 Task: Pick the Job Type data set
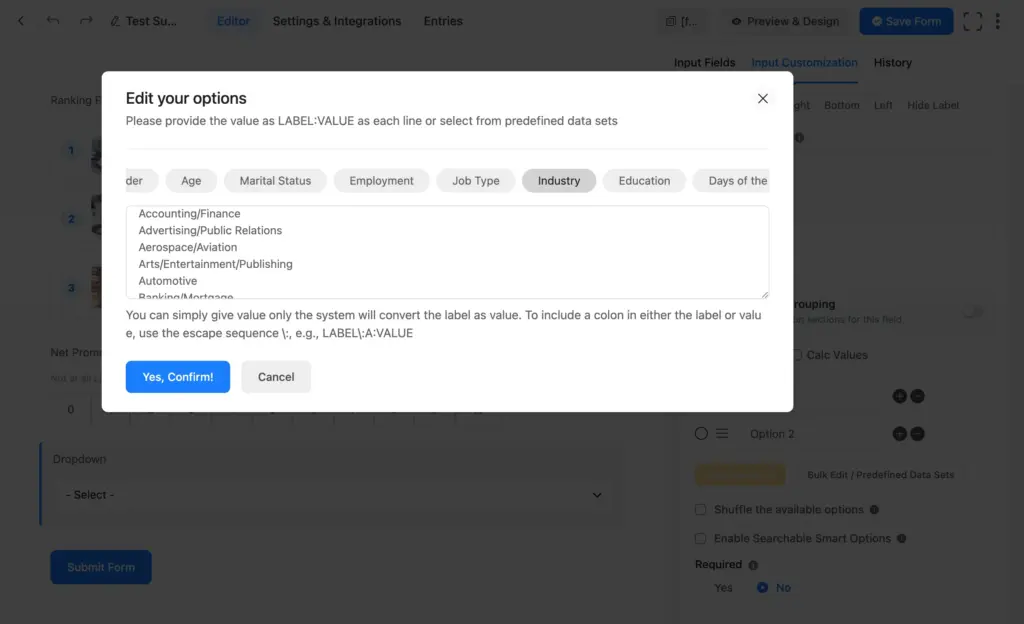coord(475,181)
